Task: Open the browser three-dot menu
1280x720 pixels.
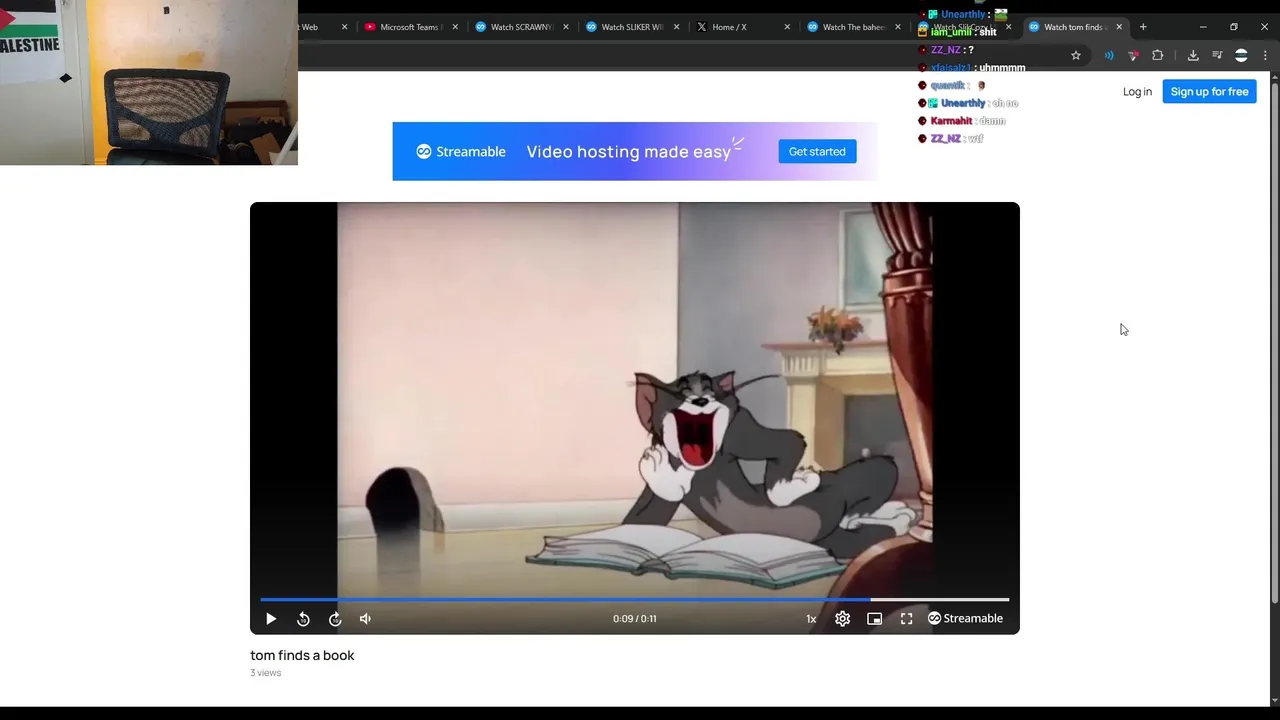Action: [x=1265, y=56]
